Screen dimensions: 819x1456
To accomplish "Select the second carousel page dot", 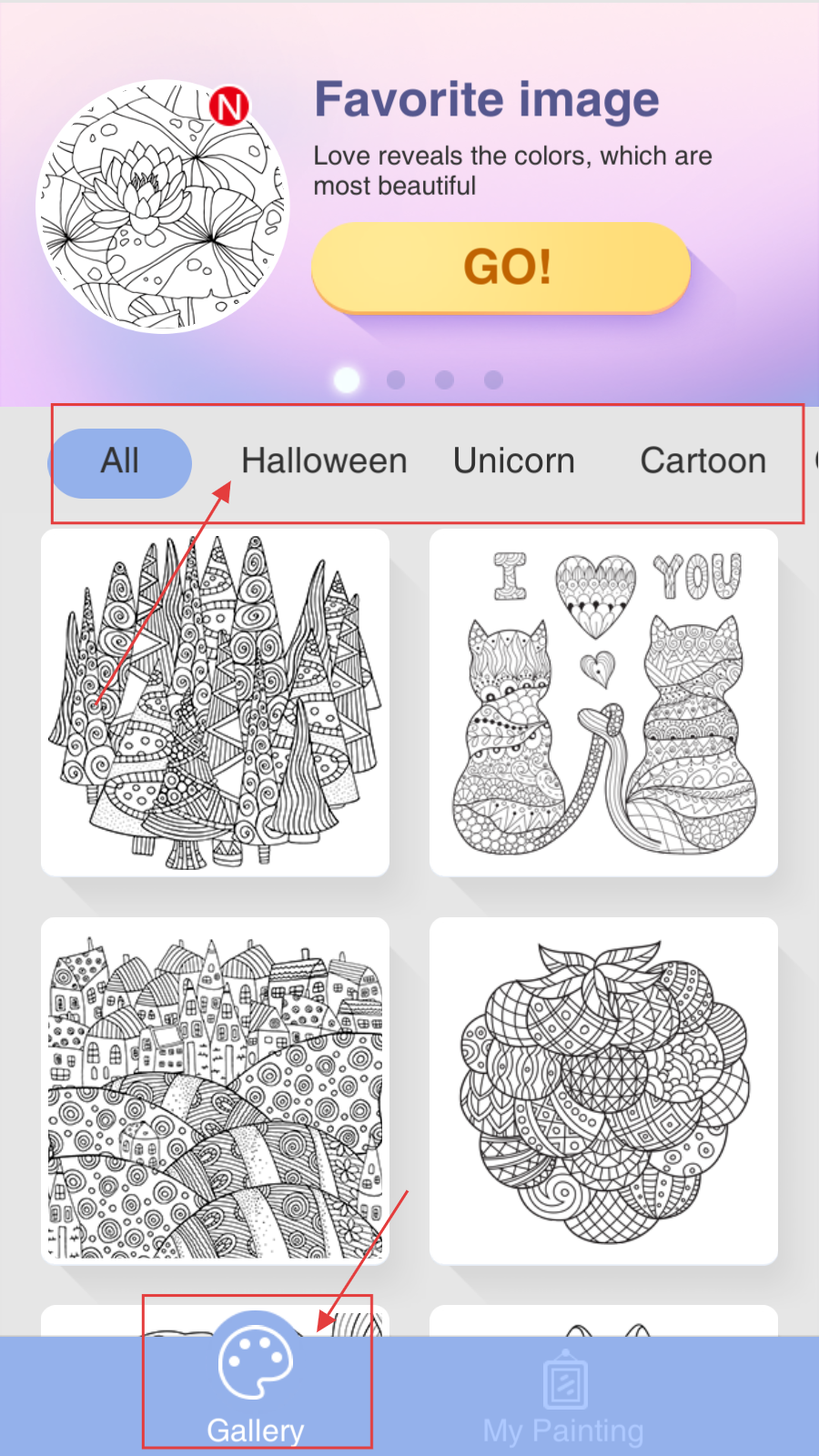I will 396,379.
